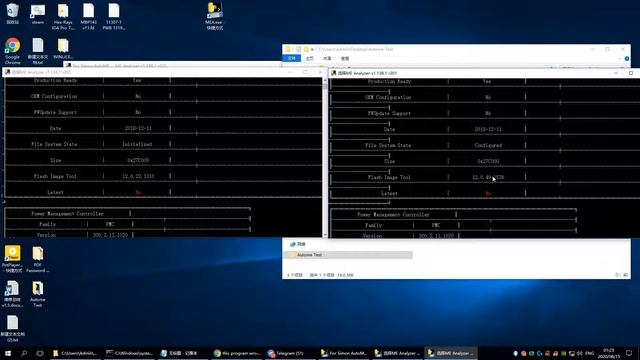This screenshot has width=640, height=360.
Task: Select the WINUCE folder on desktop
Action: [63, 49]
